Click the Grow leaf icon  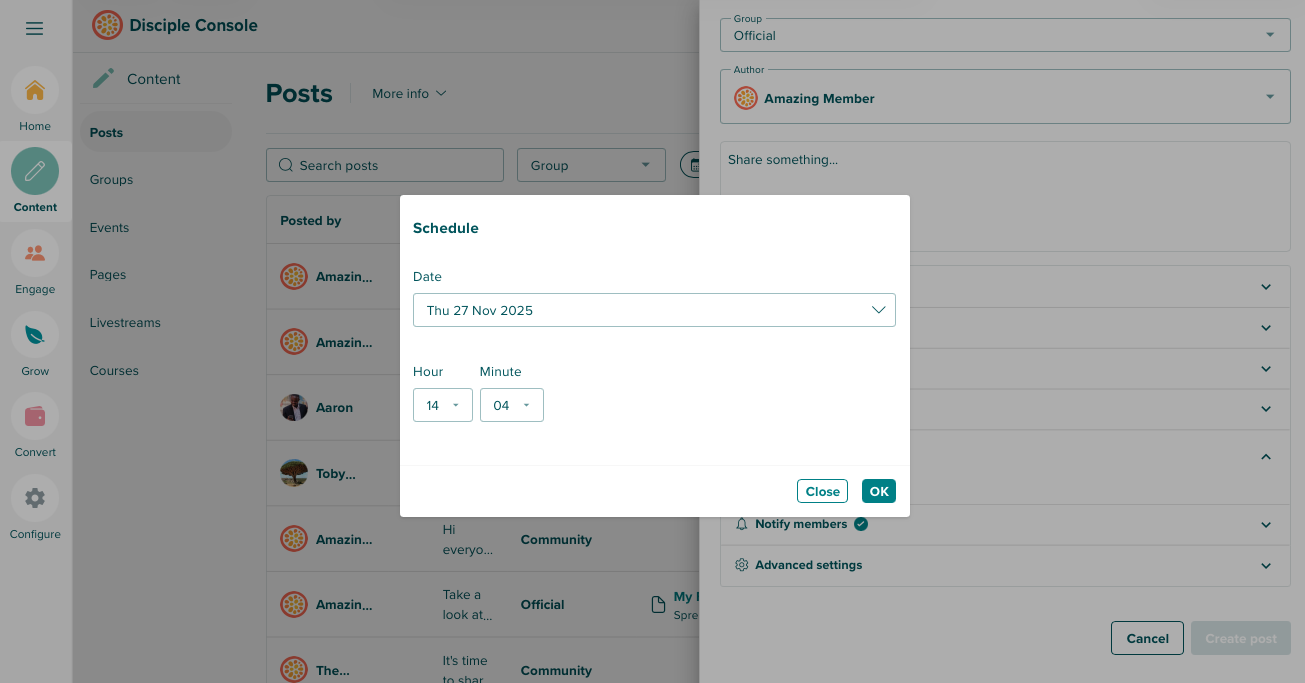click(35, 335)
